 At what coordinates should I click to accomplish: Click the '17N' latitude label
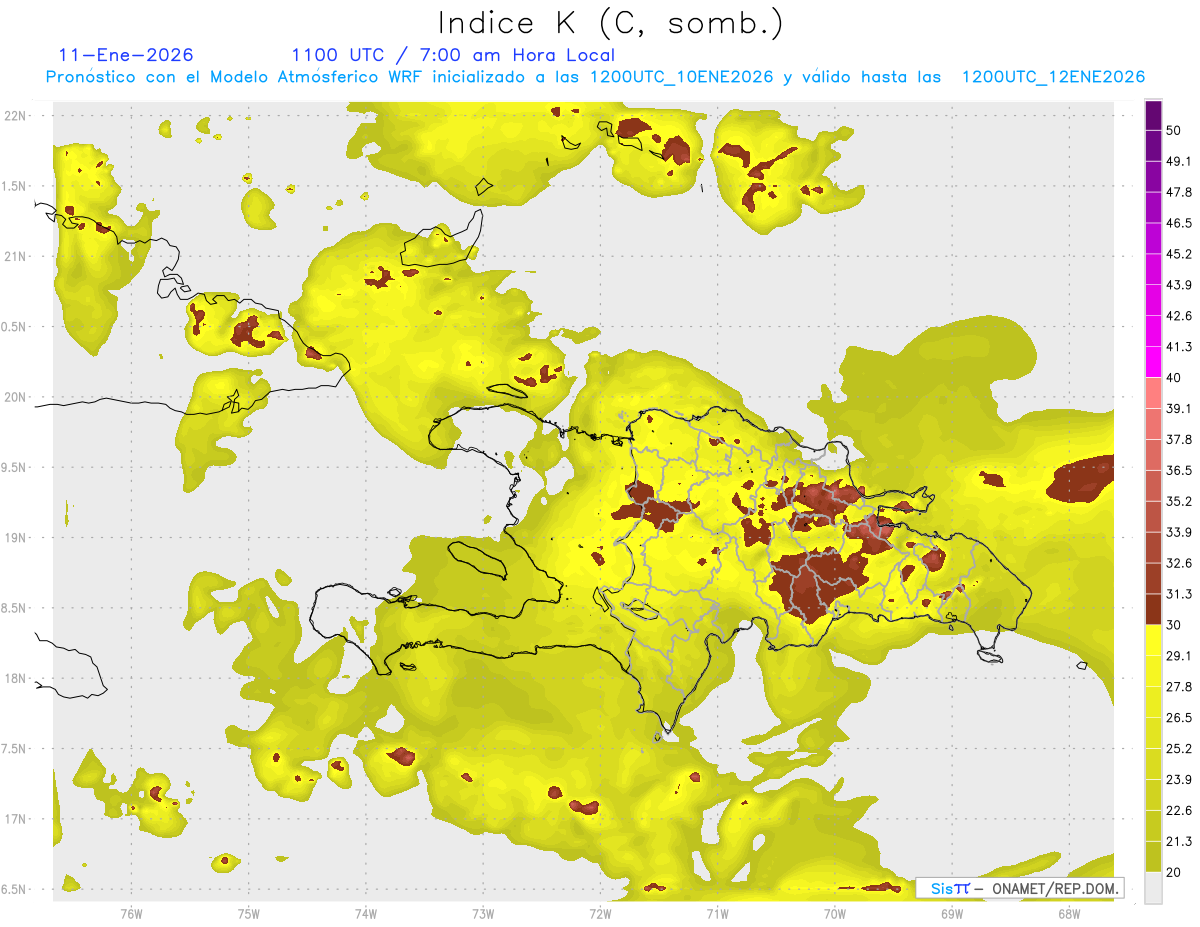[16, 819]
